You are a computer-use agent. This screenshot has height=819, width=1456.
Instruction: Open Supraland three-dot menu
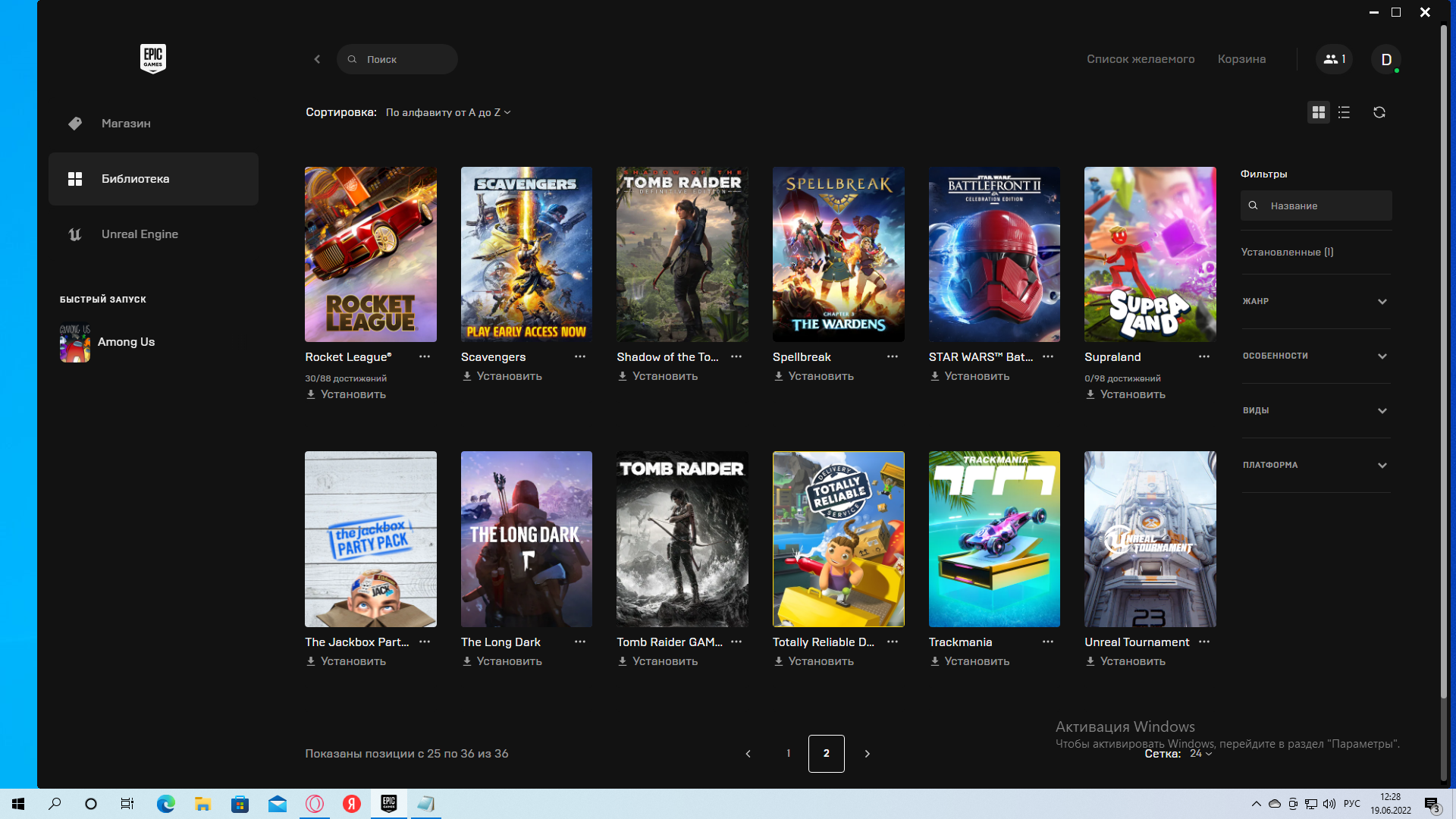pos(1204,356)
